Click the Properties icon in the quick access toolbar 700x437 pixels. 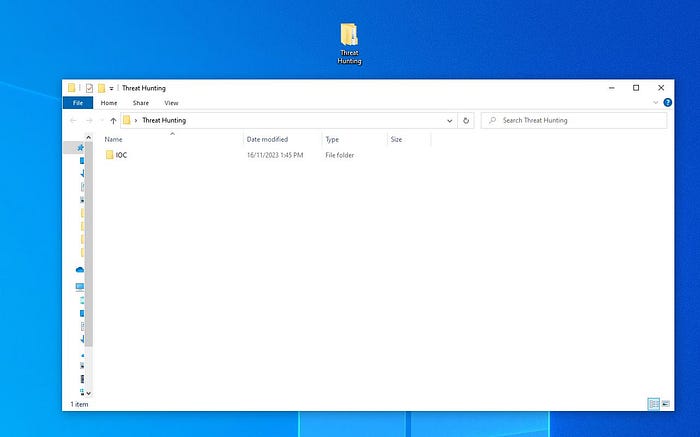(x=89, y=88)
